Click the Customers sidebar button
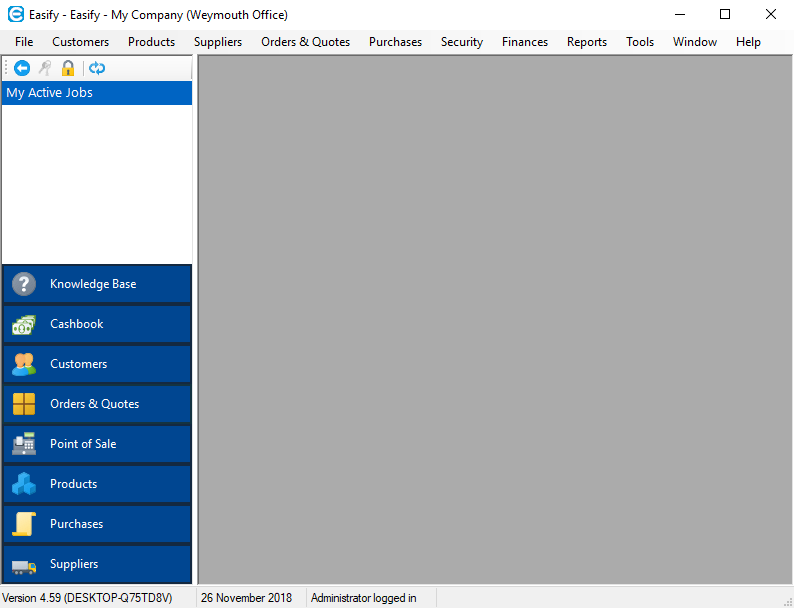Screen dimensions: 794x608 (97, 364)
